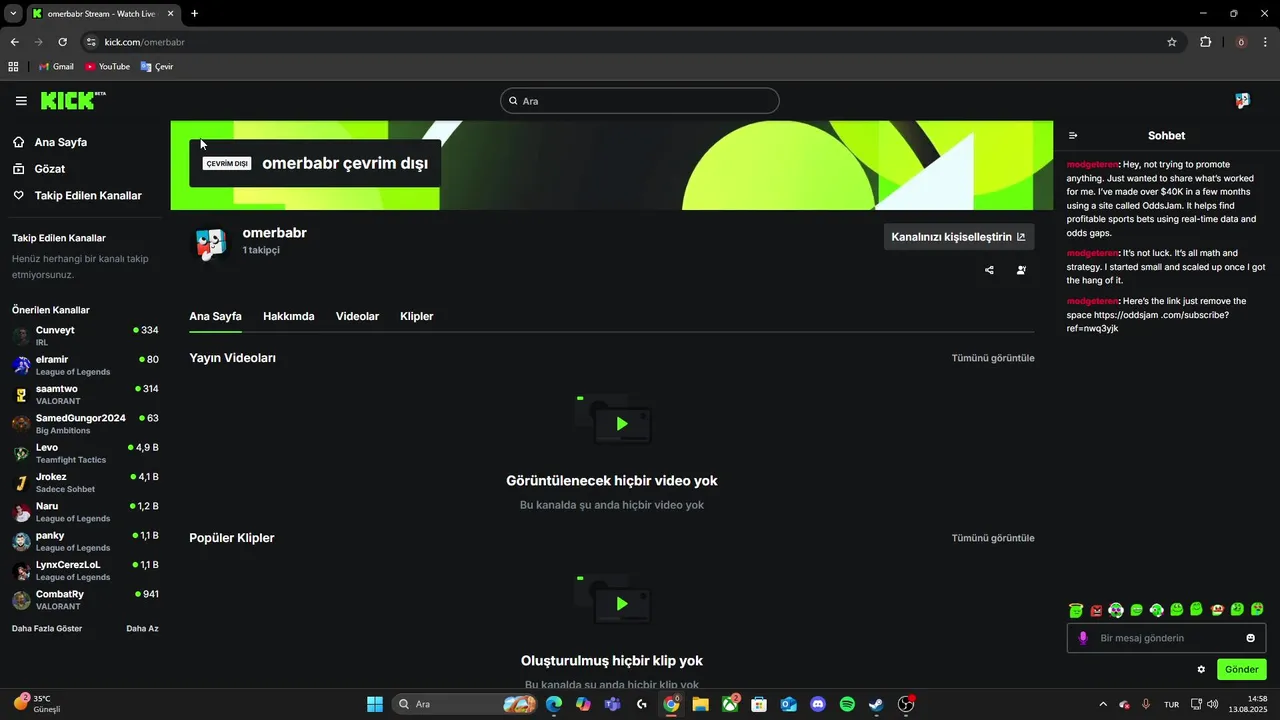Open panky recommended channel

click(x=85, y=541)
